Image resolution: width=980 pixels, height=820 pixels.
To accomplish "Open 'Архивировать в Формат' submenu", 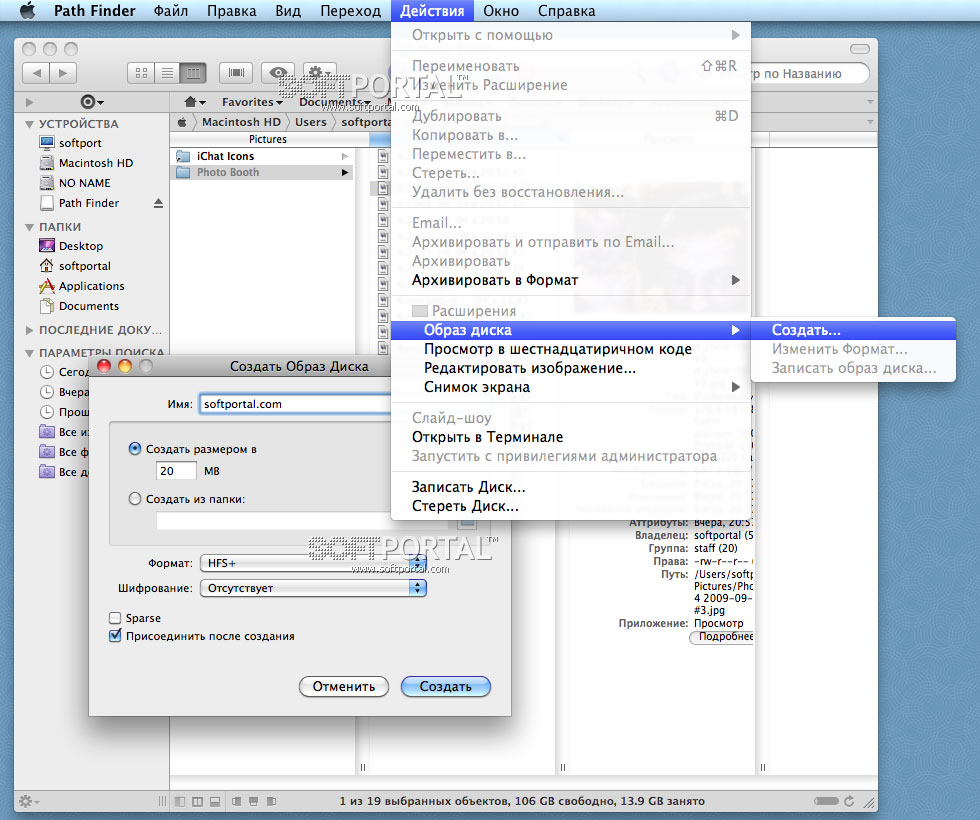I will 571,280.
